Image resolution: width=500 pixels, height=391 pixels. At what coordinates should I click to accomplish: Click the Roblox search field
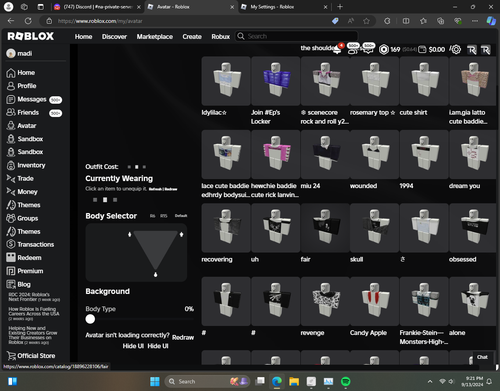tap(297, 36)
